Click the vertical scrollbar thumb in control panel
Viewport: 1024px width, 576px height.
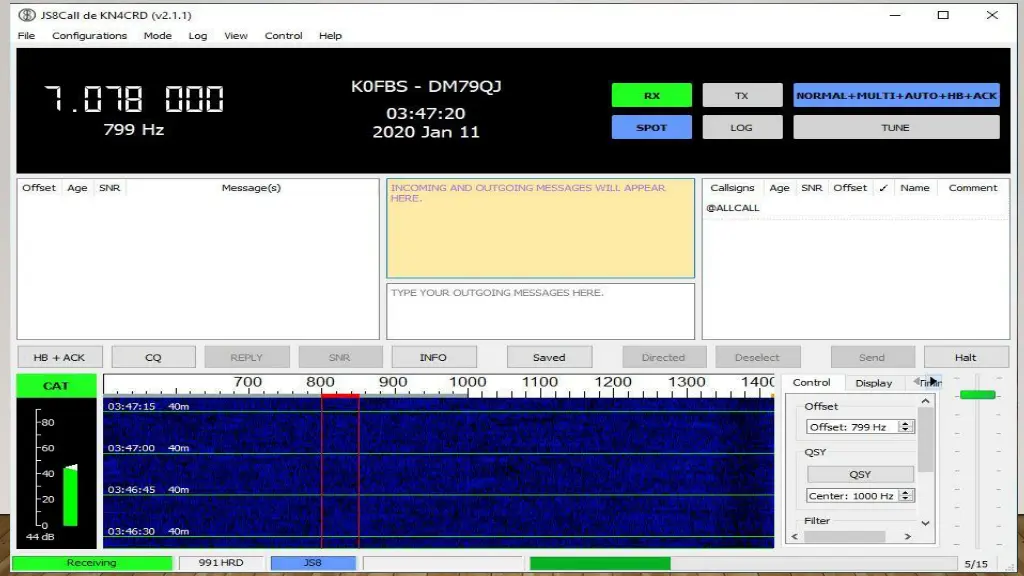925,440
